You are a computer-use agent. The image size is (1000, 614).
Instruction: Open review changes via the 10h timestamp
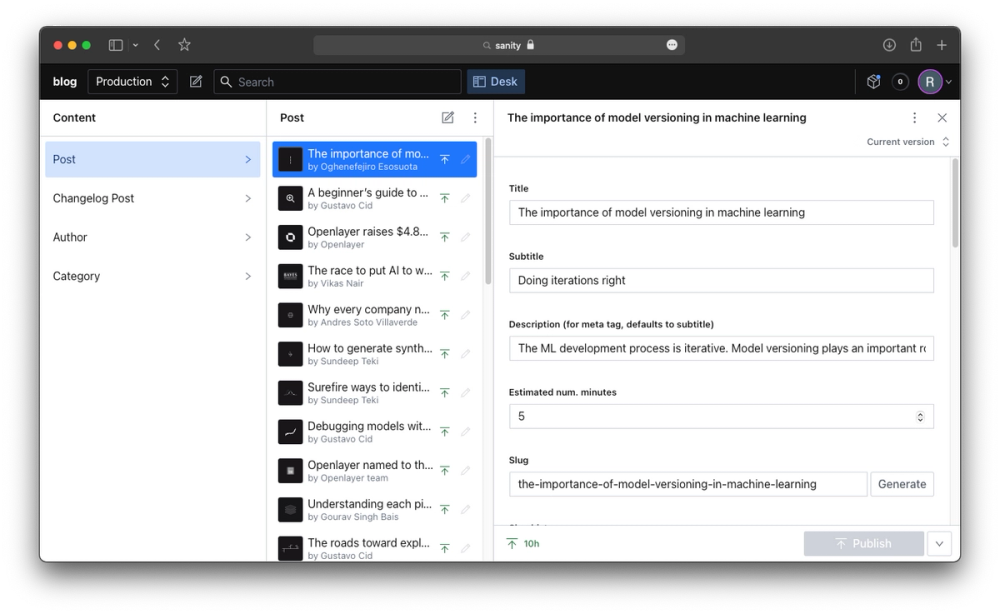[x=524, y=543]
